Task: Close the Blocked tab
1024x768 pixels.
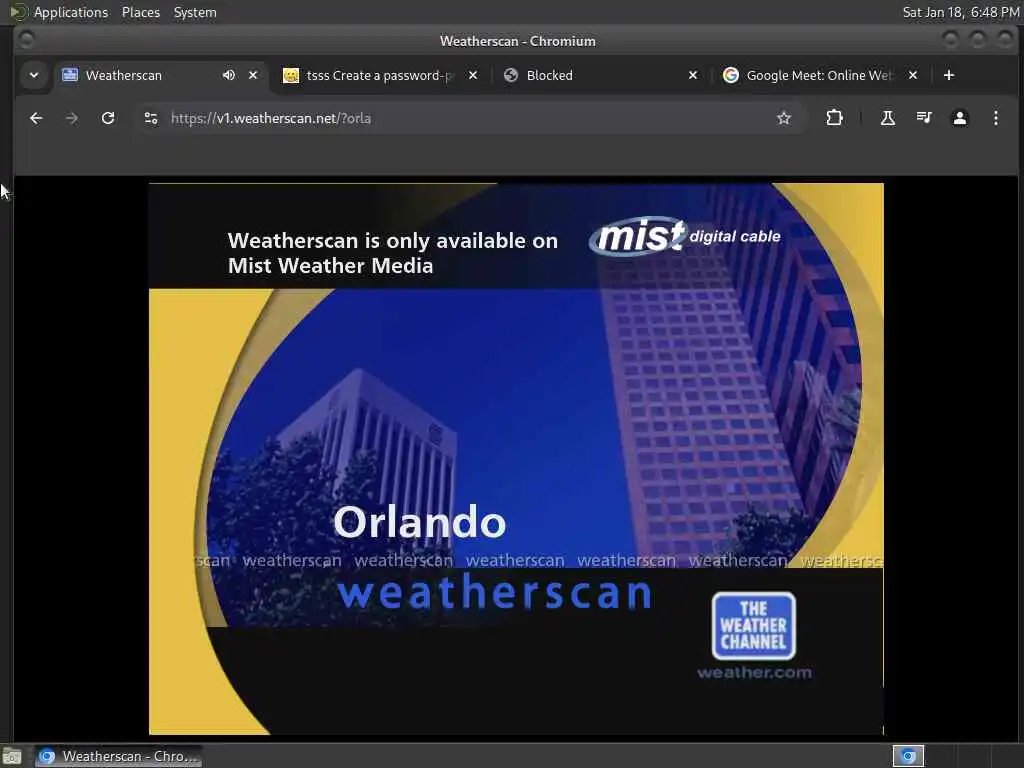Action: click(693, 75)
